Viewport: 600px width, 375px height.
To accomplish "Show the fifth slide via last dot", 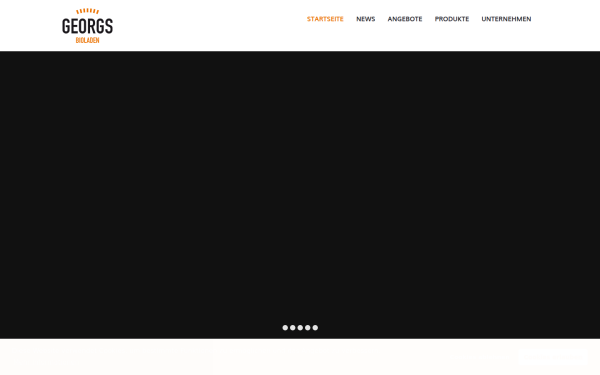I will (x=315, y=328).
